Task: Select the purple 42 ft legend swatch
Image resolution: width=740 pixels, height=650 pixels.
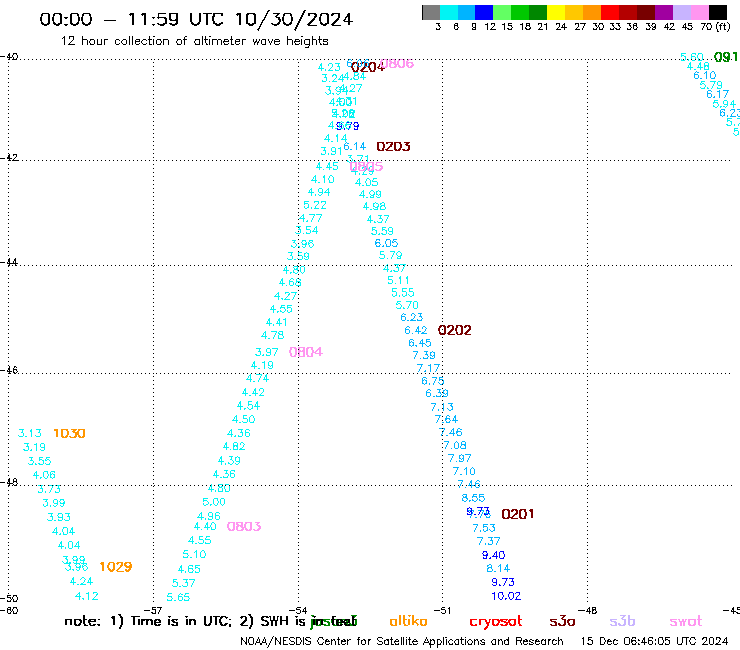Action: [x=662, y=12]
